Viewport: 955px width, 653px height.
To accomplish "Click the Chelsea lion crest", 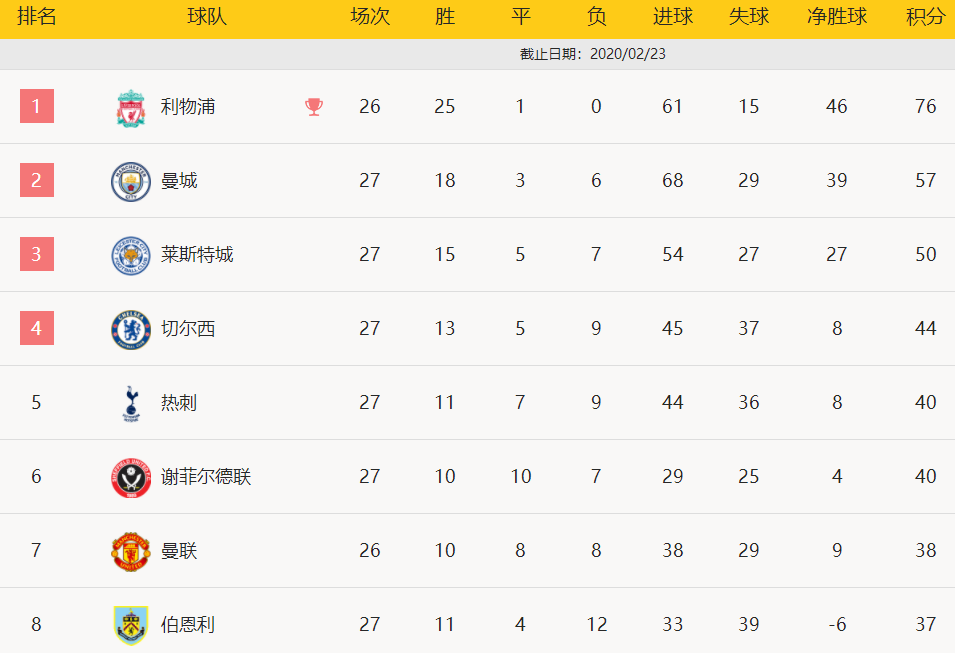I will click(x=131, y=330).
